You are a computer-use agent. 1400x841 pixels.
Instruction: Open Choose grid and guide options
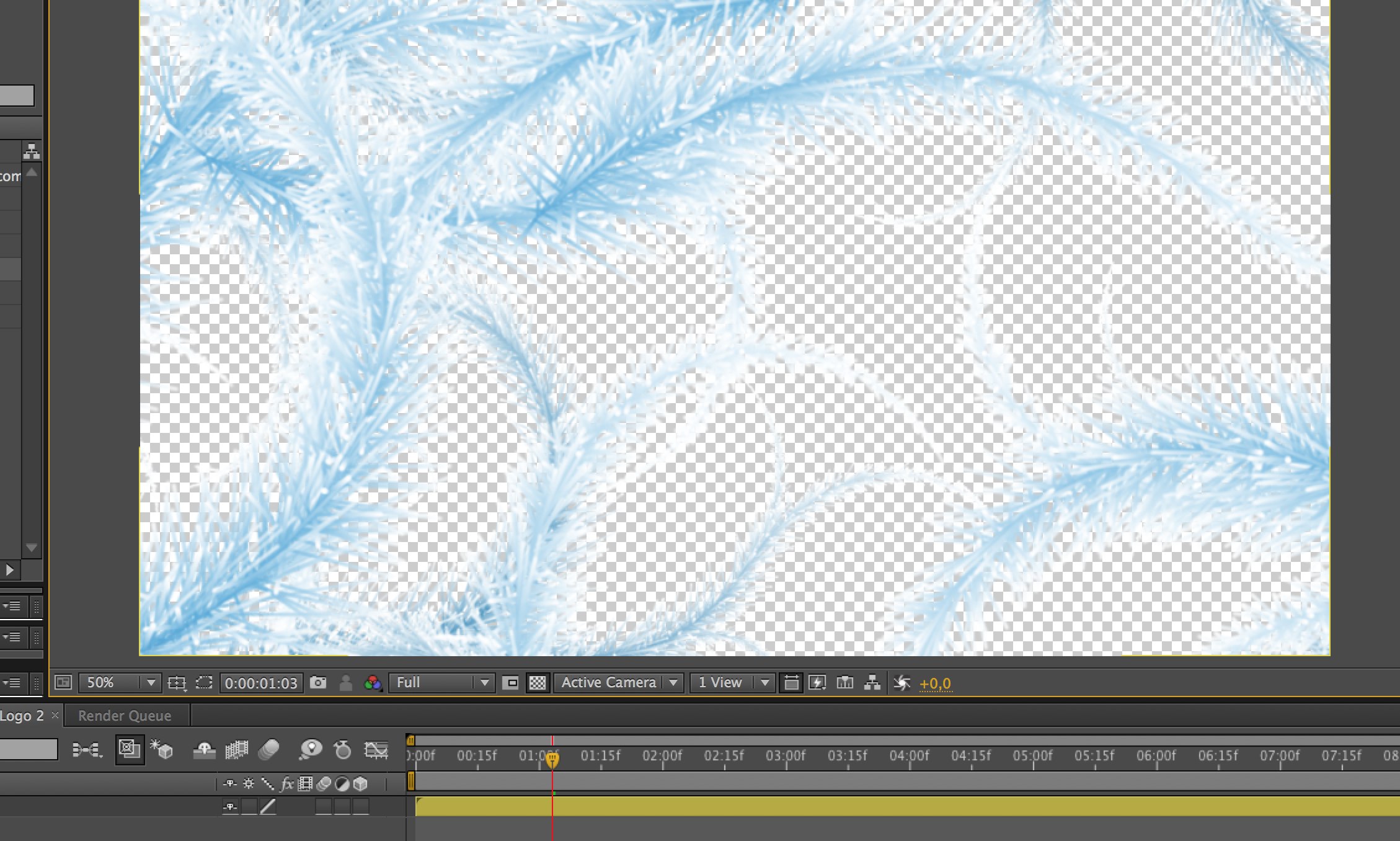pos(177,683)
